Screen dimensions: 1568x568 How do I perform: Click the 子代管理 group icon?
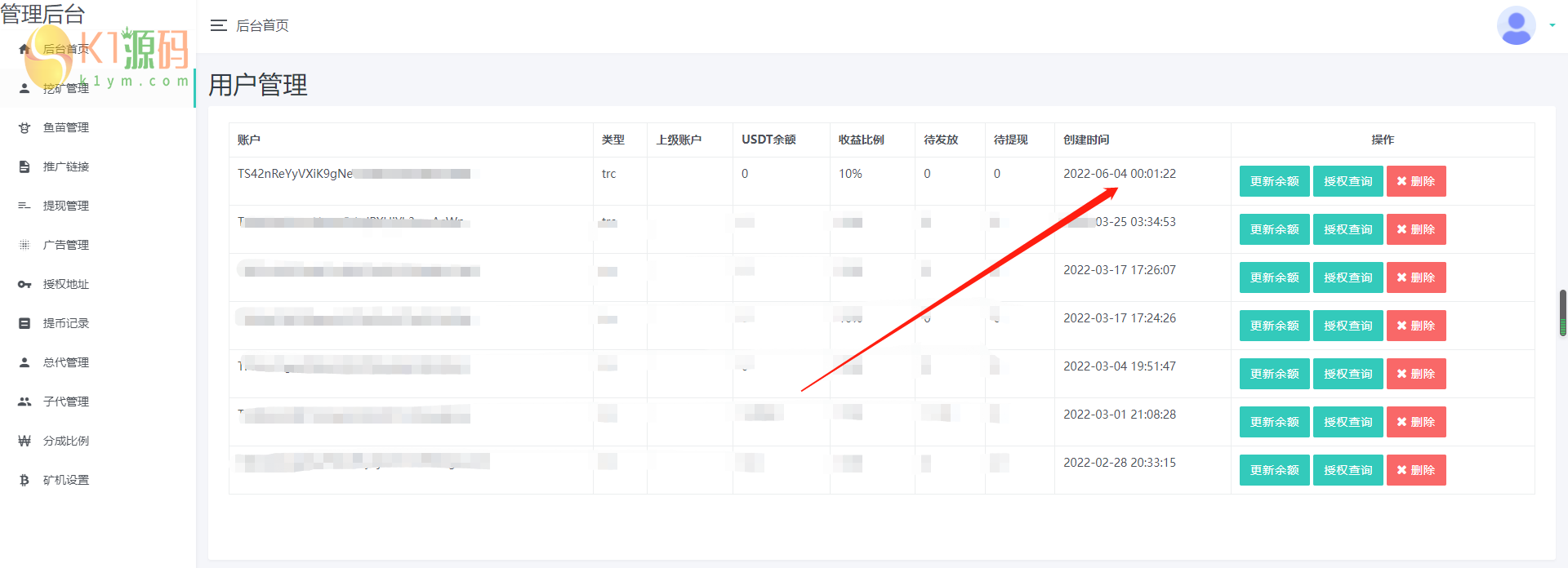[24, 402]
